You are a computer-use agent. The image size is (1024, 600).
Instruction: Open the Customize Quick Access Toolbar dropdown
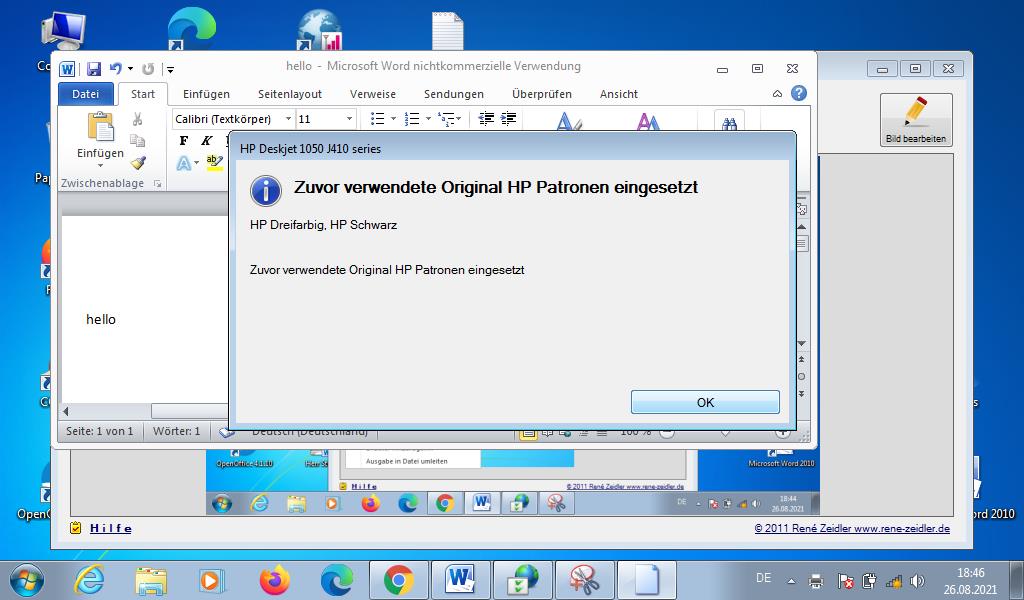click(170, 69)
